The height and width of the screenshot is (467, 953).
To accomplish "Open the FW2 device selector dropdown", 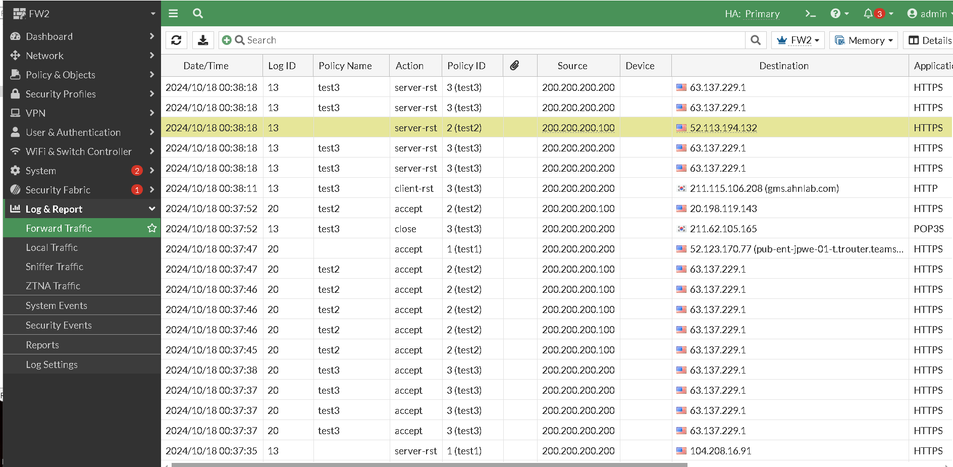I will [798, 40].
